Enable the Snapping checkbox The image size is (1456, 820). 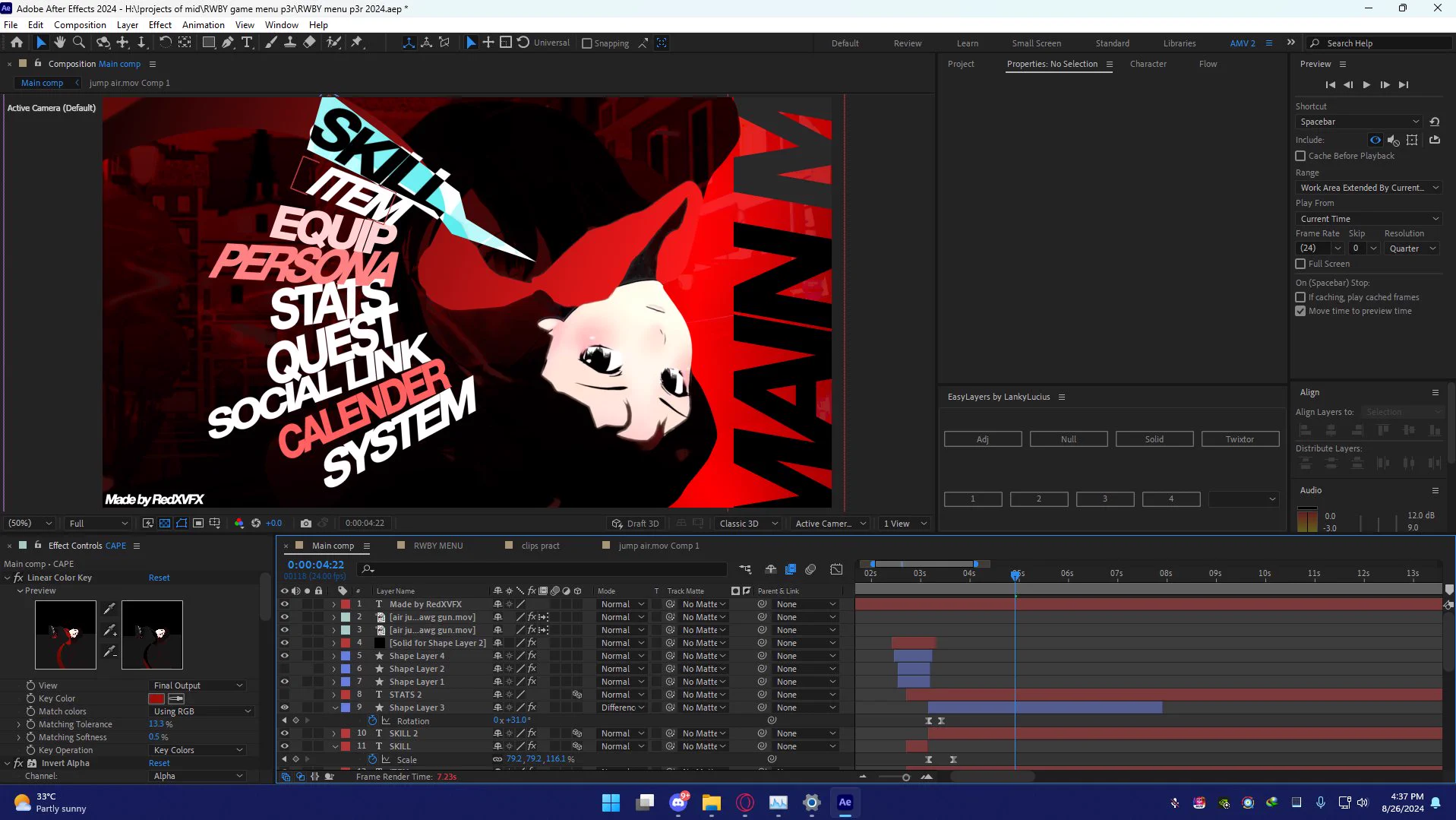point(586,43)
